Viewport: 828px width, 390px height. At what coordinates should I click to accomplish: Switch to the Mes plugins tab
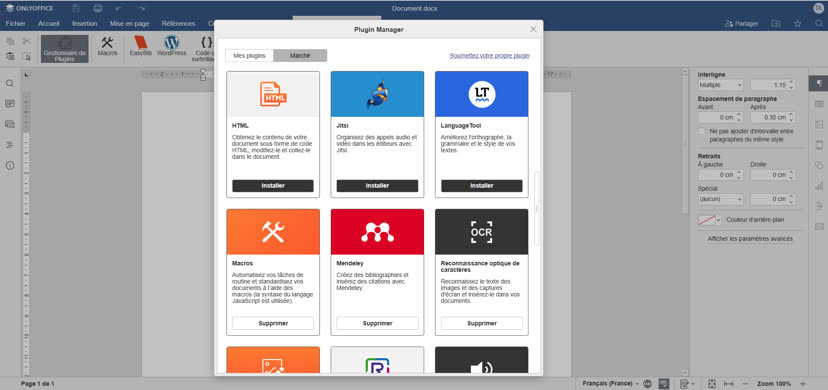click(x=249, y=55)
